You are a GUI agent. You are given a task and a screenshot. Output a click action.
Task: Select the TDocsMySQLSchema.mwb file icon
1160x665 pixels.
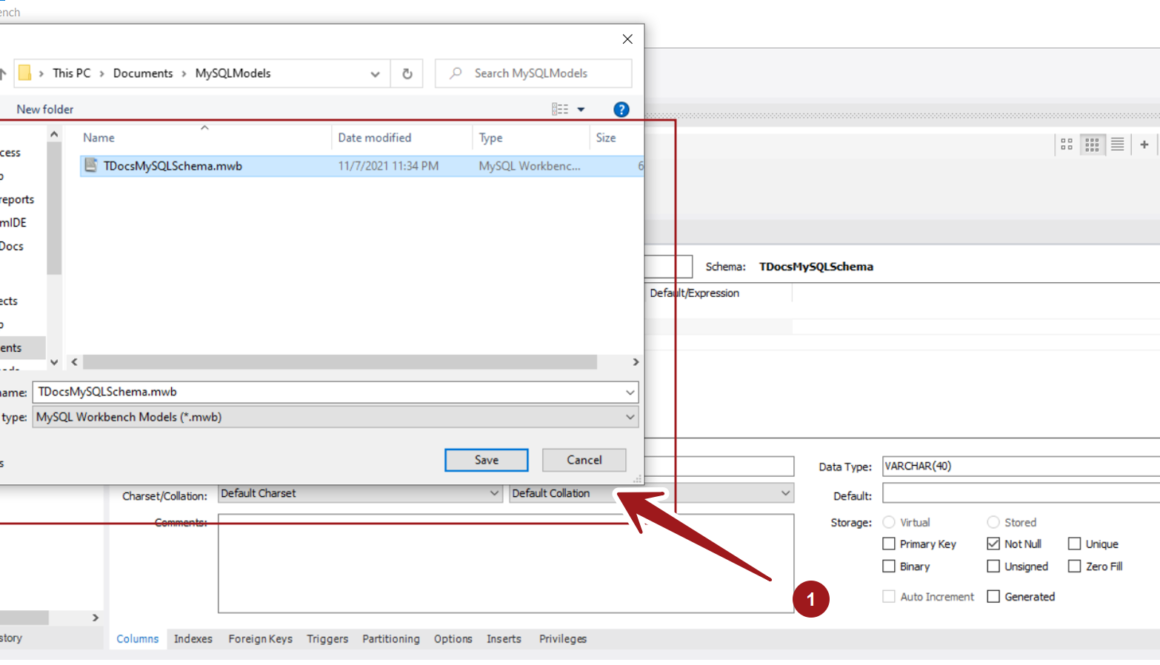click(x=91, y=166)
